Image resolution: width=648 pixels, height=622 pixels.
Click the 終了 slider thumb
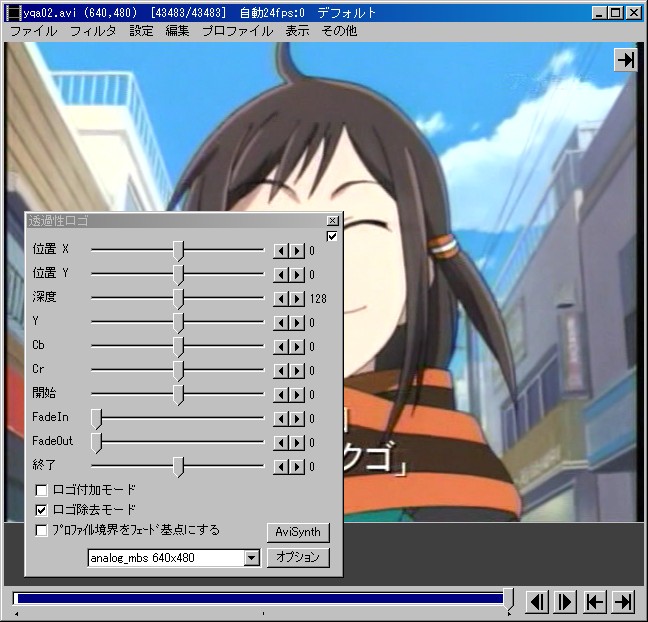[178, 467]
